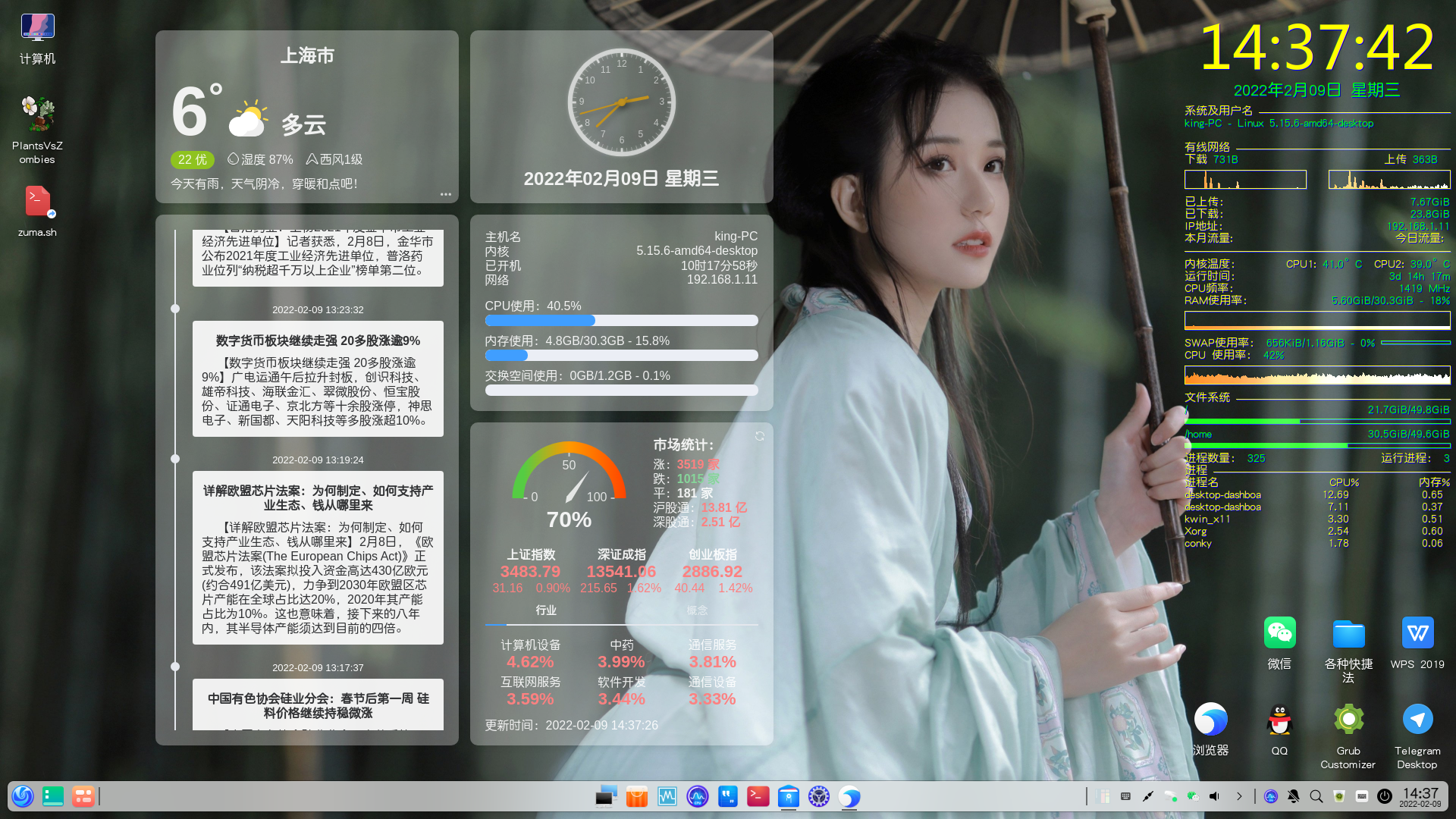Image resolution: width=1456 pixels, height=819 pixels.
Task: Open Telegram Desktop desktop icon
Action: pyautogui.click(x=1417, y=719)
